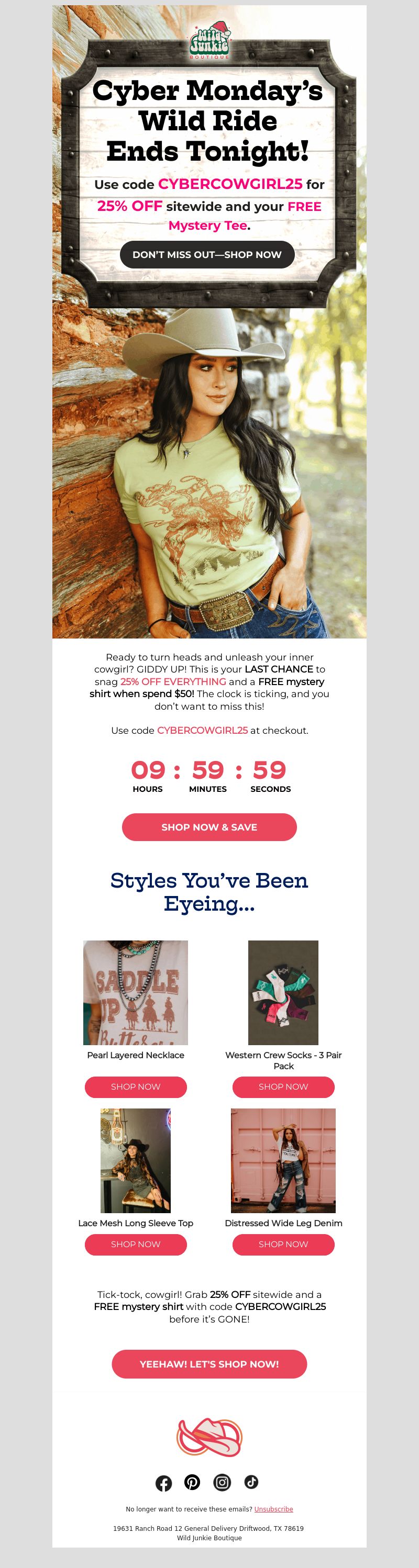The image size is (419, 1568).
Task: Click the cowboy hat footer logo
Action: point(210,1437)
